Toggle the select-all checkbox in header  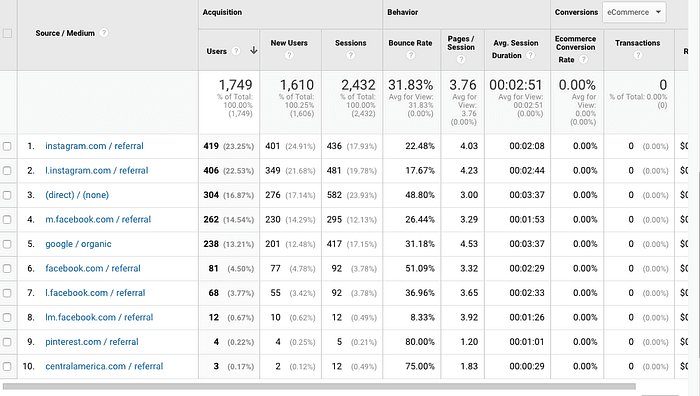(x=7, y=33)
